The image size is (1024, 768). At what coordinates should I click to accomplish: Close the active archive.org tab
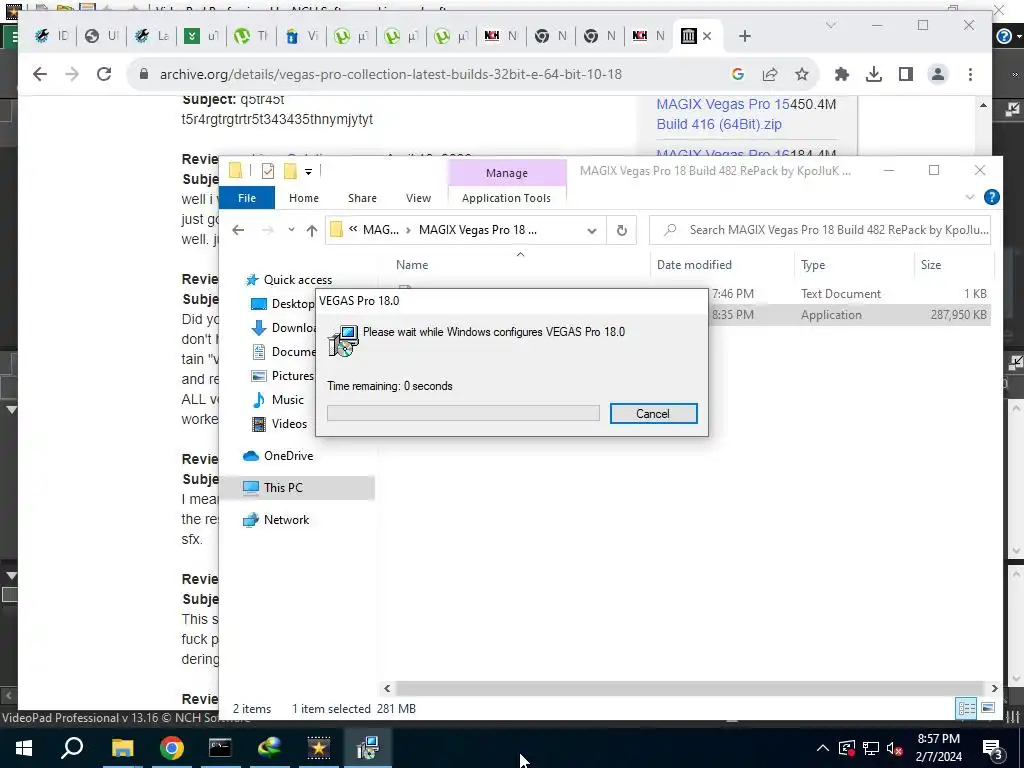click(707, 37)
